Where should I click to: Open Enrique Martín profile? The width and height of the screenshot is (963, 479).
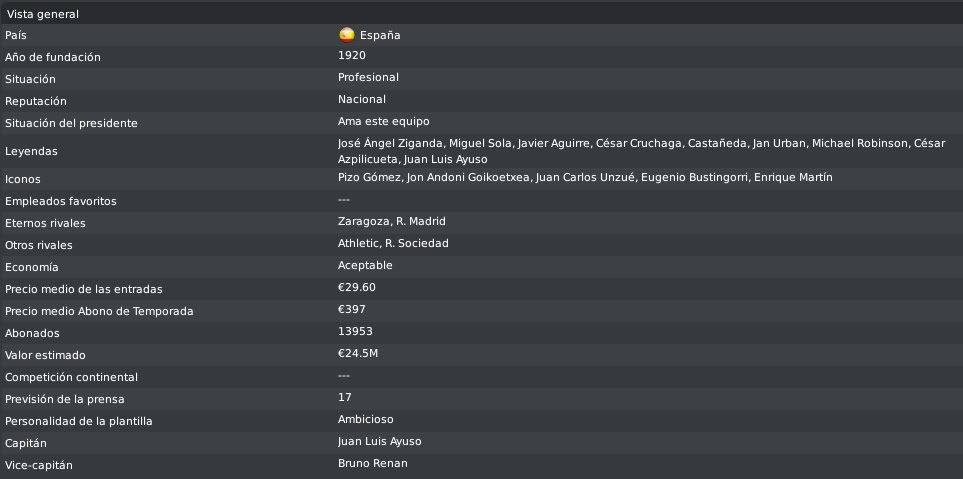tap(793, 177)
